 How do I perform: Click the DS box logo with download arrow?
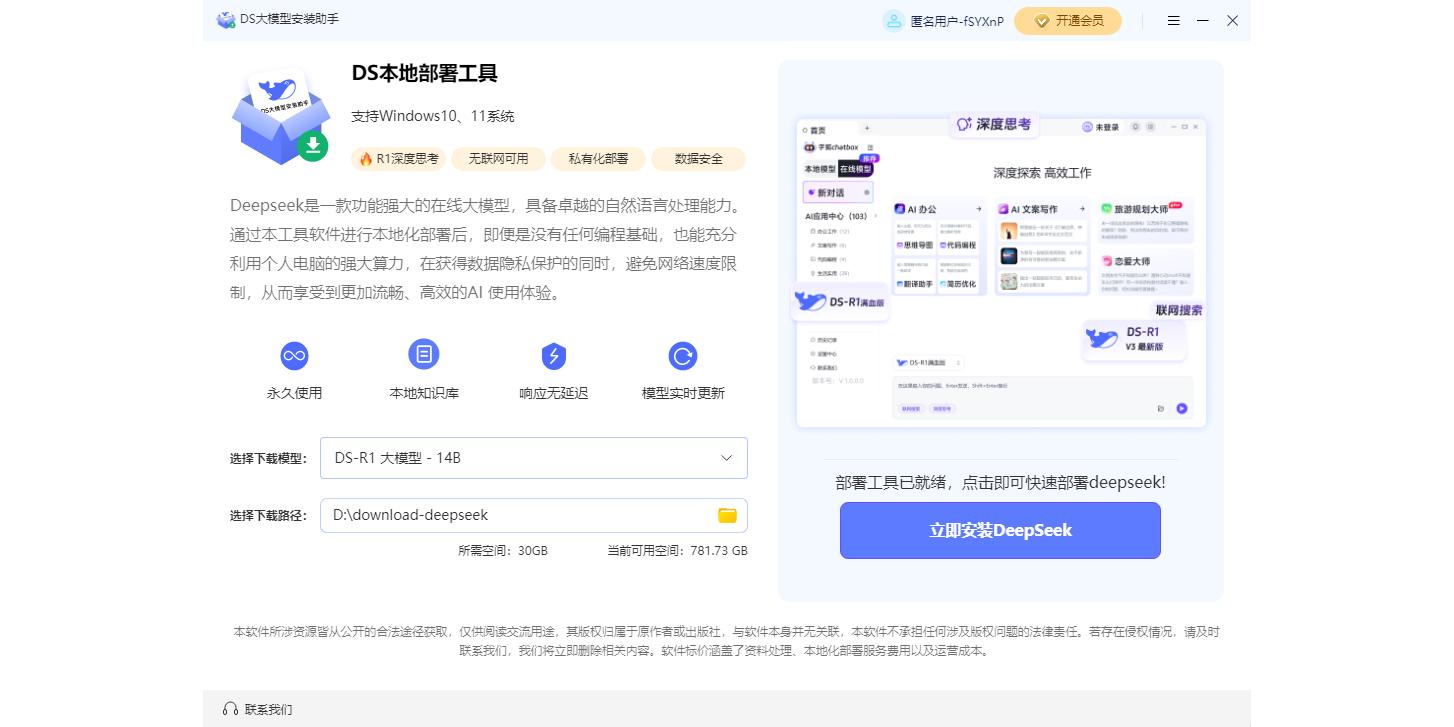(280, 118)
